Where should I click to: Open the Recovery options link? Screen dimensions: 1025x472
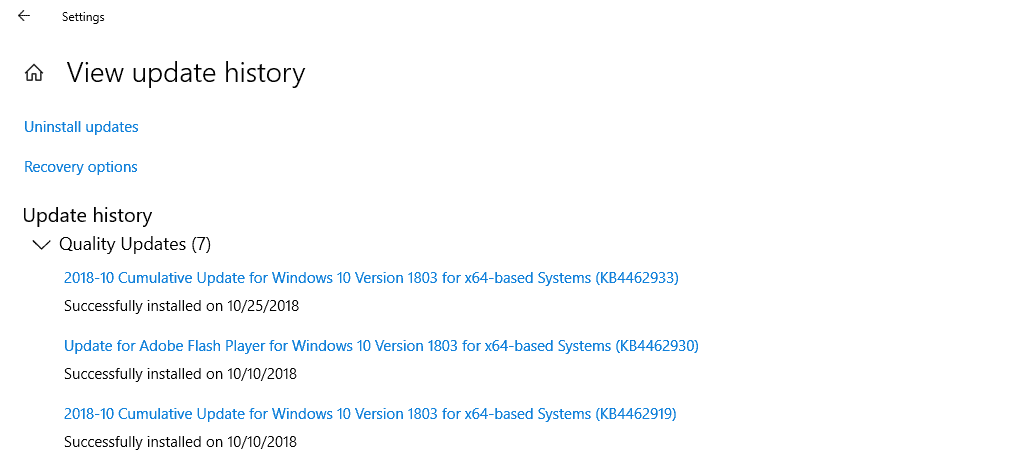point(81,167)
